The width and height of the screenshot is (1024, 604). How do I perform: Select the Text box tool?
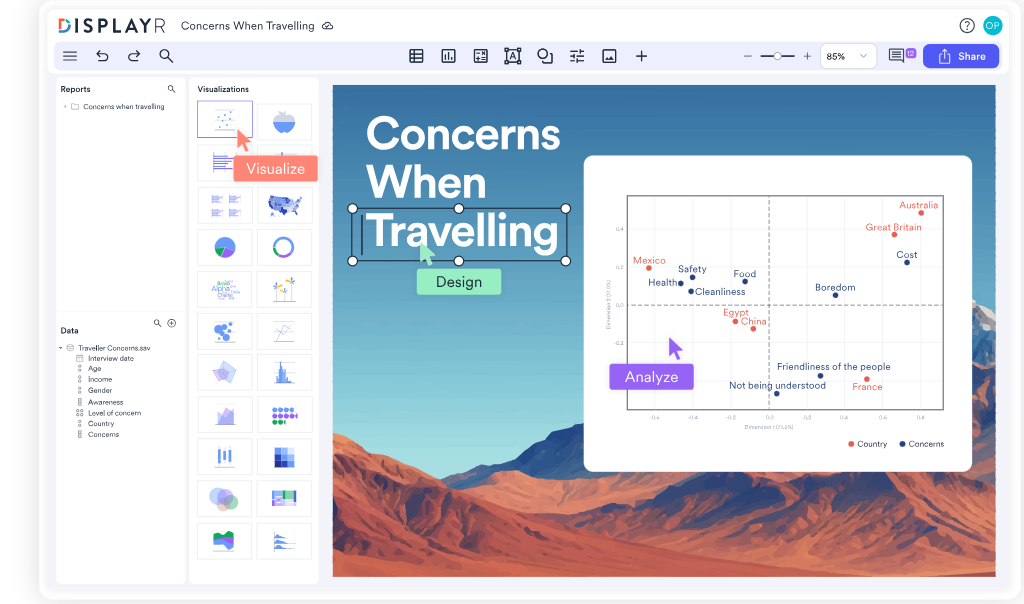click(513, 56)
